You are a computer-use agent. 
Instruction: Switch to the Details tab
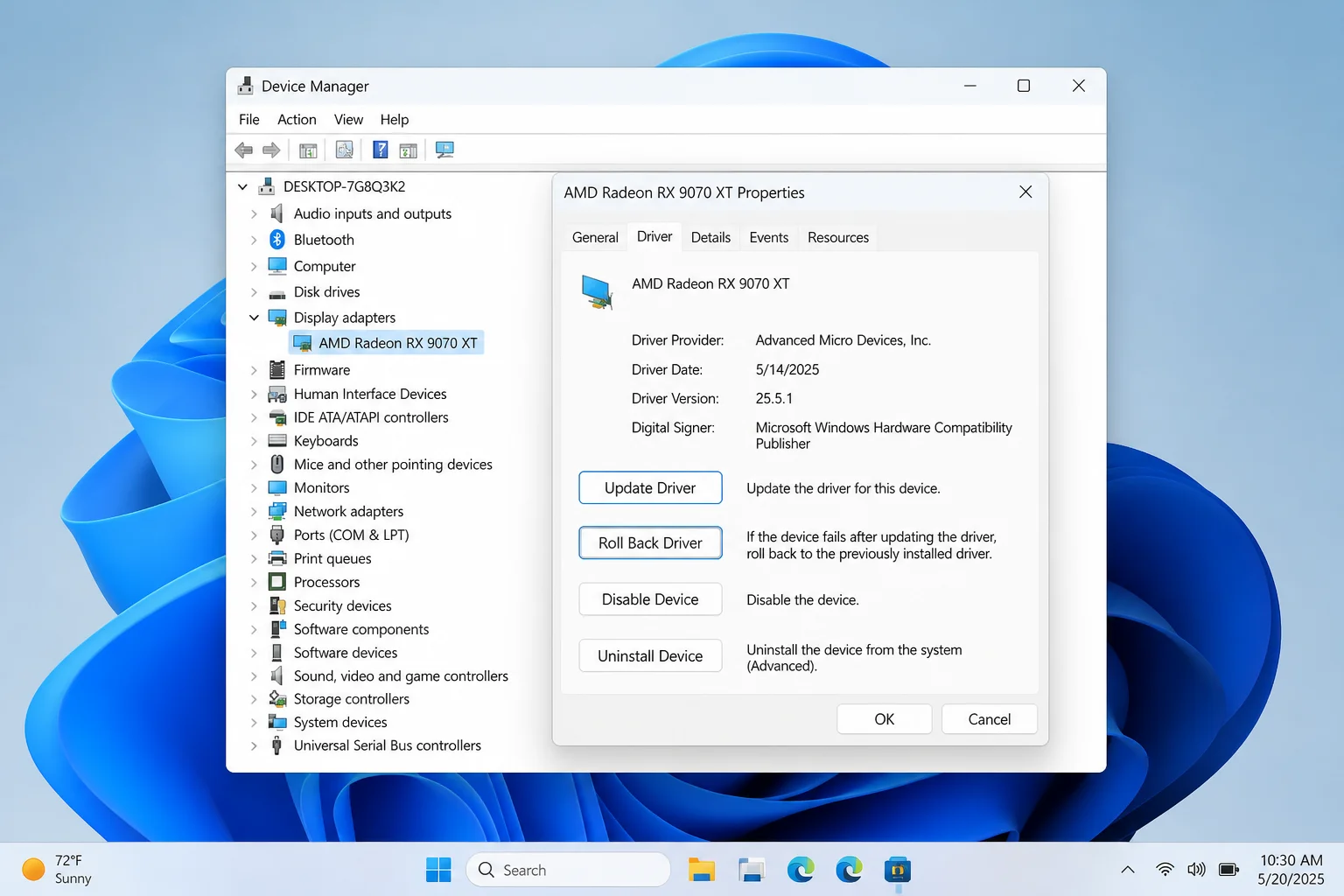710,238
